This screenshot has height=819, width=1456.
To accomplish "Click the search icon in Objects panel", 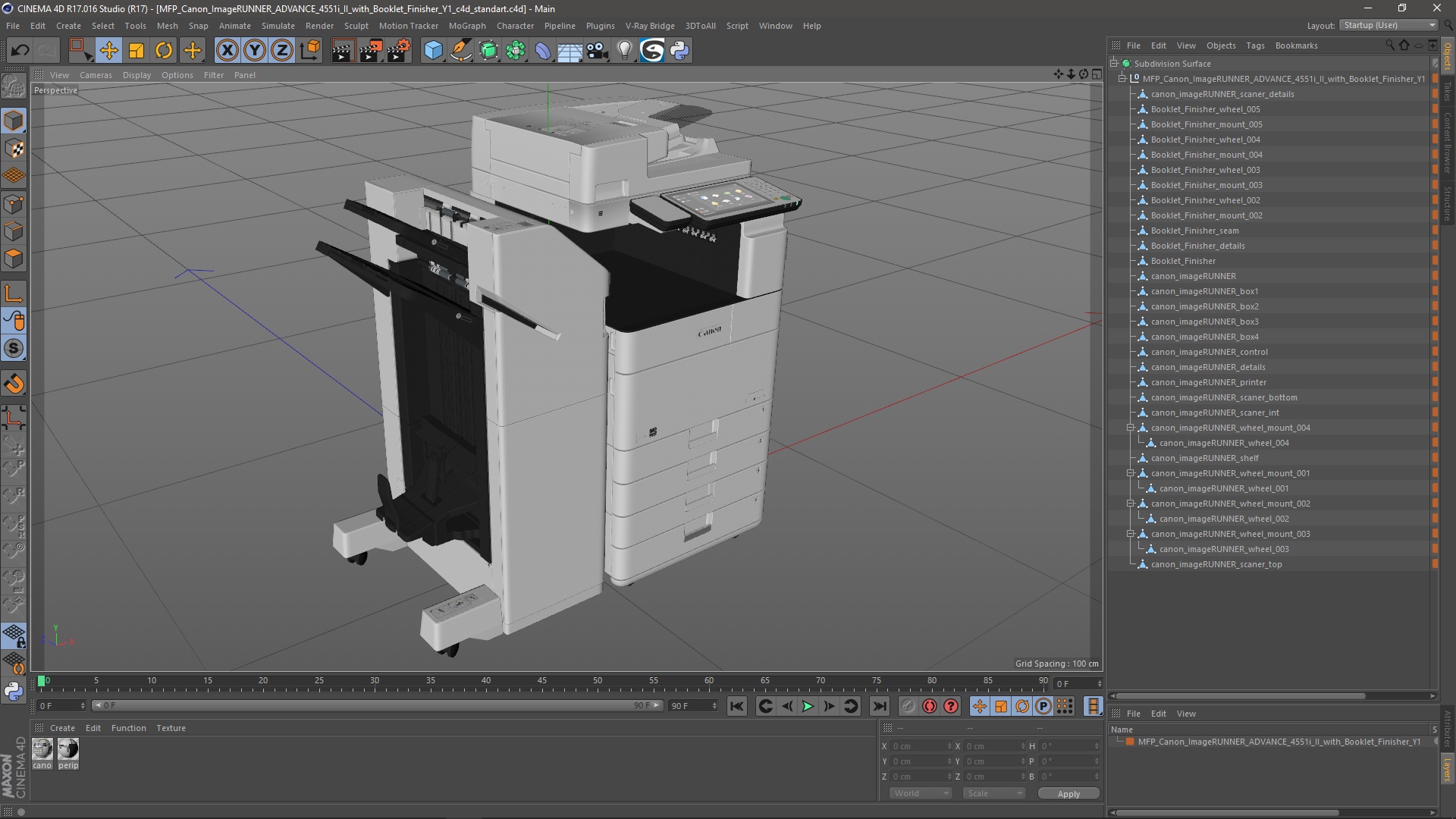I will 1389,45.
